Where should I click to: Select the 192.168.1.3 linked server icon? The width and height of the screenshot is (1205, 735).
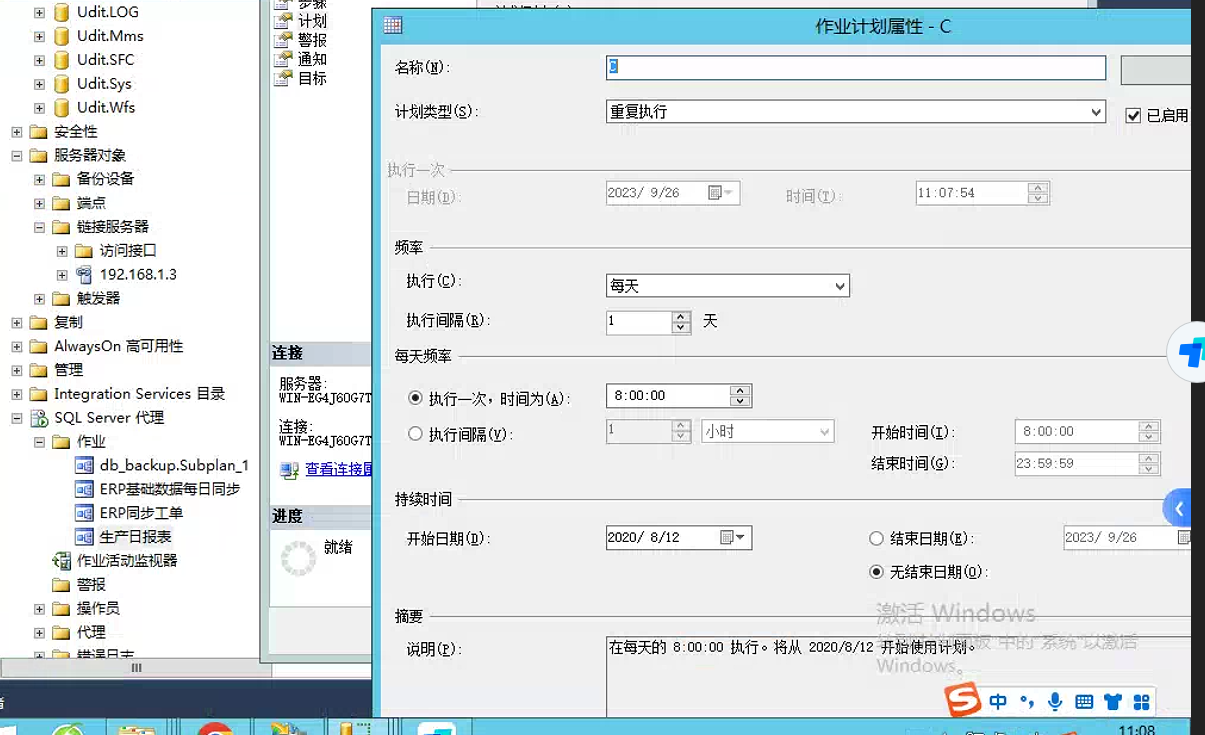(x=85, y=275)
